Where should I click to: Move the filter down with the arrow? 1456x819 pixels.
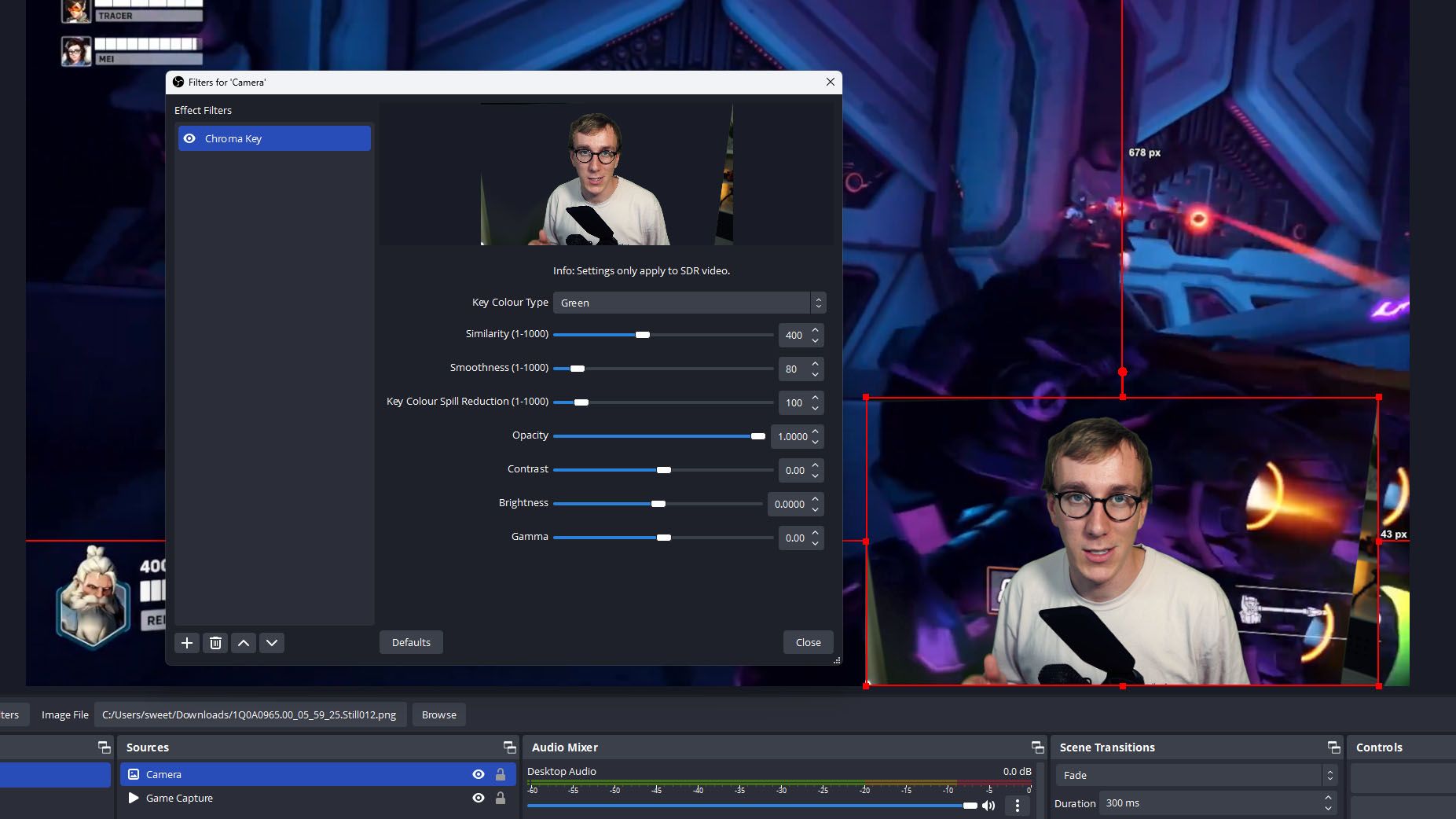tap(272, 643)
